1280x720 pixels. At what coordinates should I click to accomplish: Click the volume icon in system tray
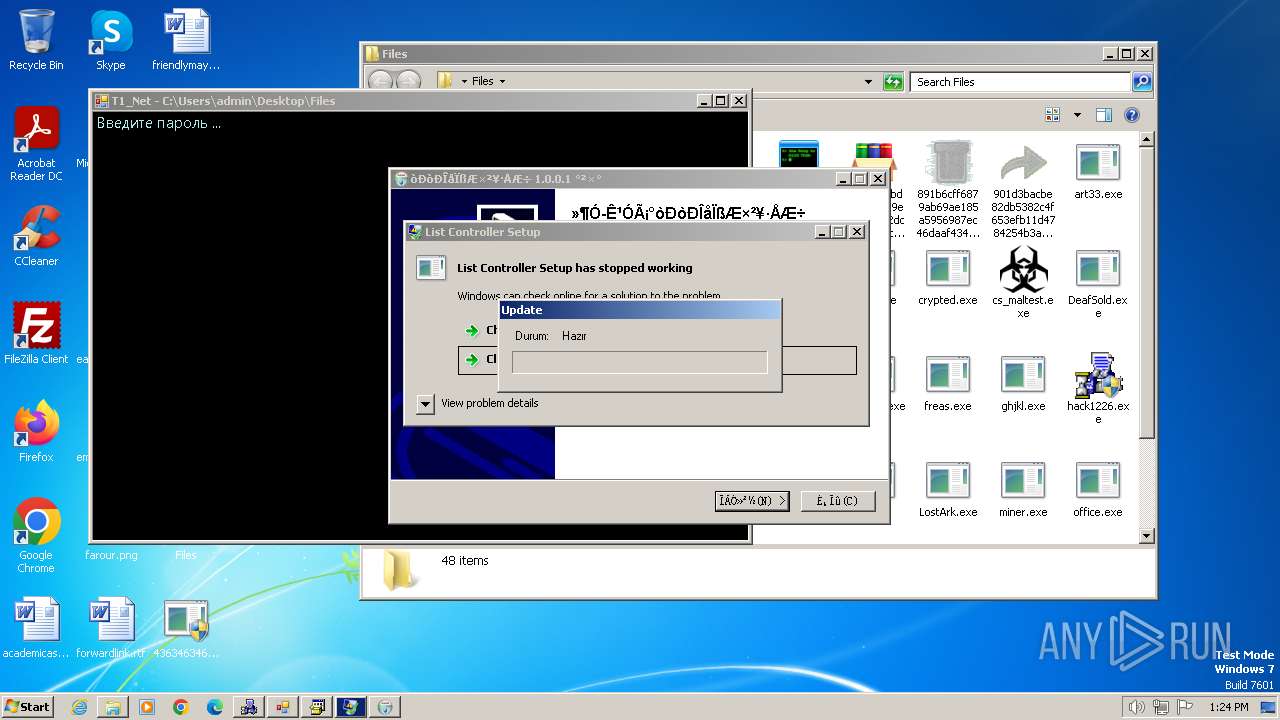[1136, 707]
